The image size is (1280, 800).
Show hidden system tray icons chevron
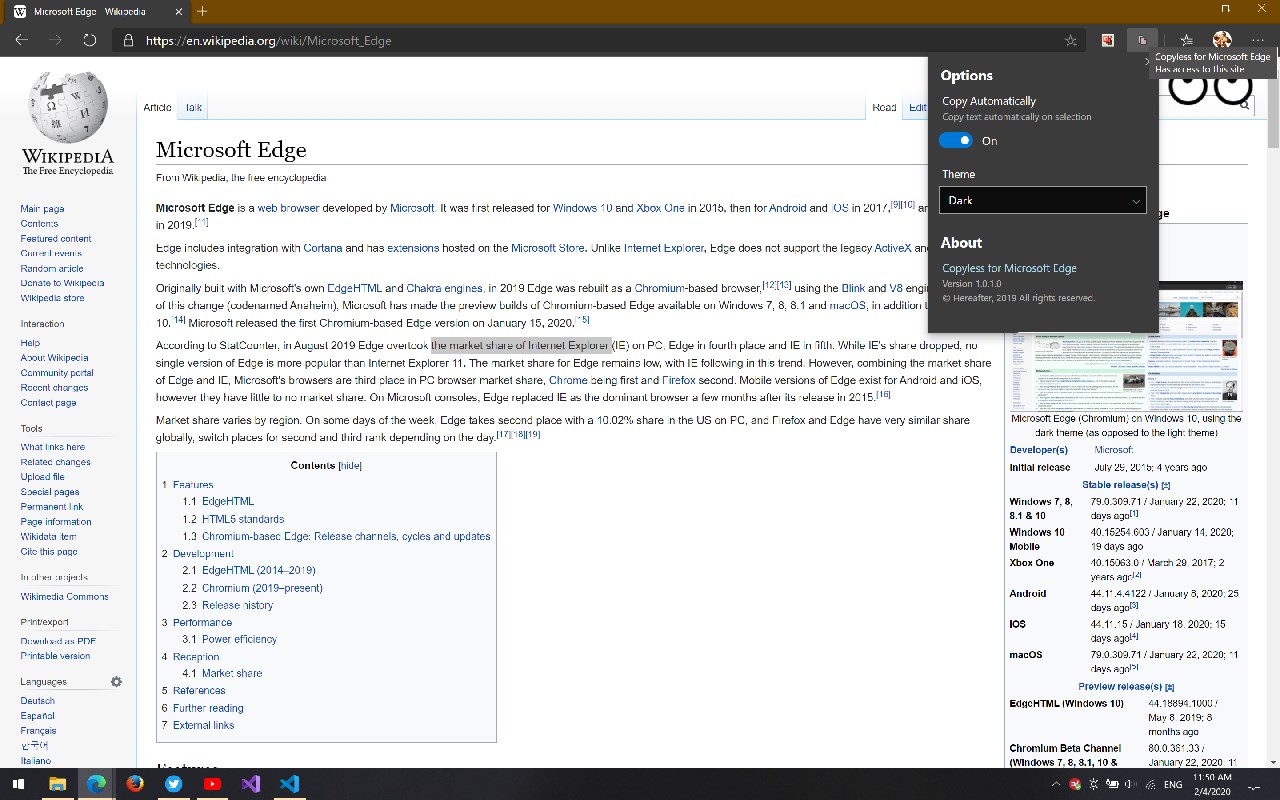click(1056, 785)
